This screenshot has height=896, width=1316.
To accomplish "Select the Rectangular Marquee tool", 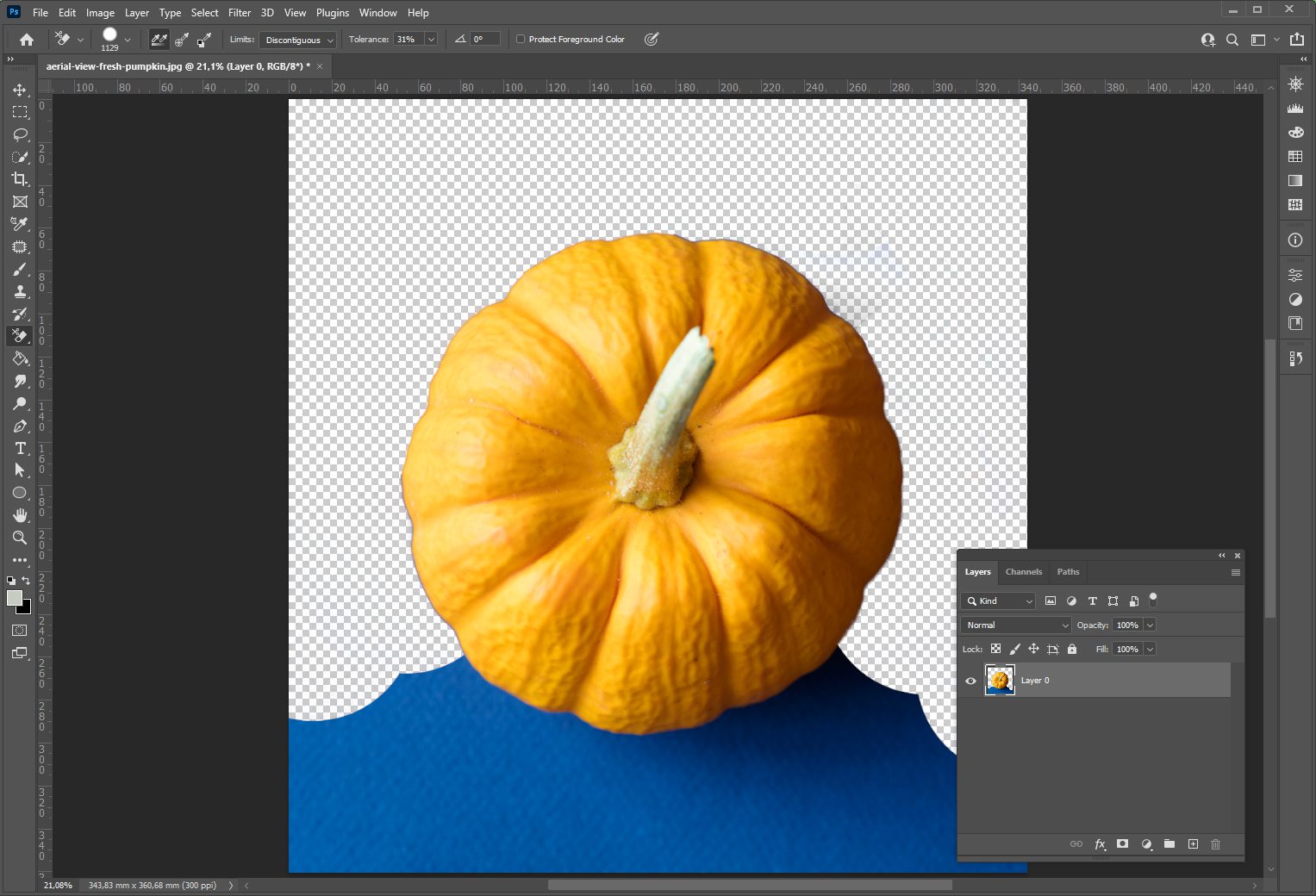I will coord(20,112).
